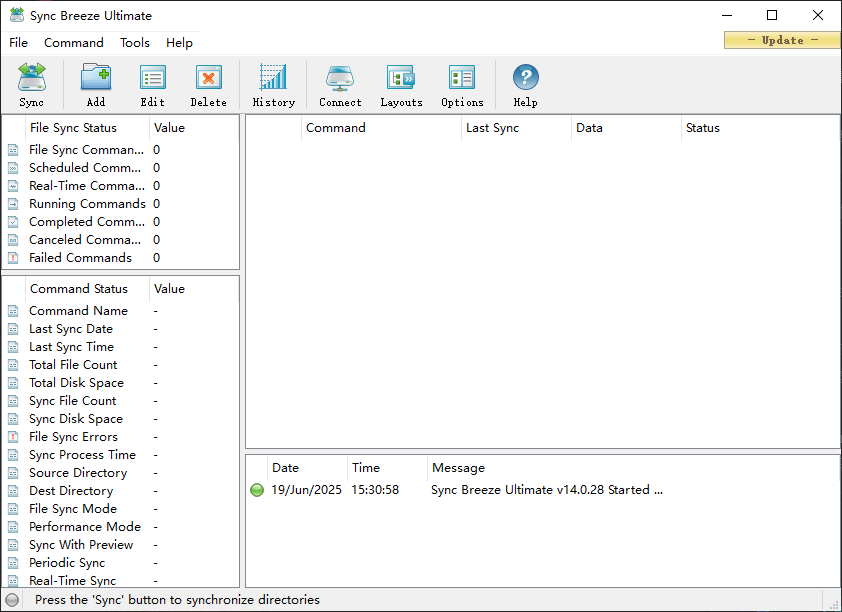Open the Help menu
842x612 pixels.
pos(179,42)
